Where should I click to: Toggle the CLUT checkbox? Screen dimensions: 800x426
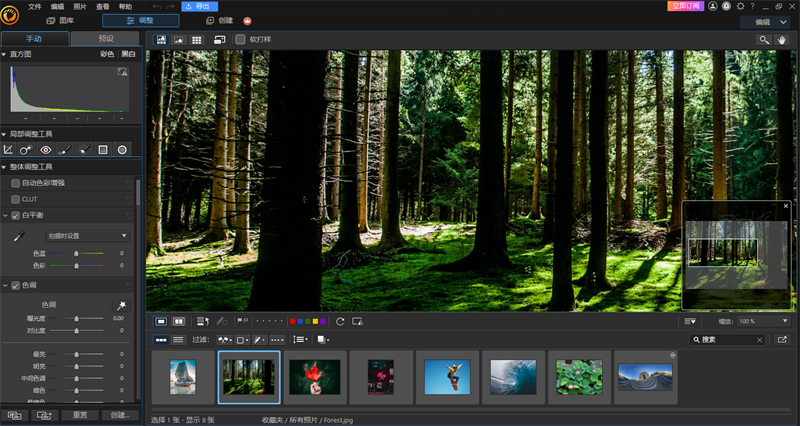coord(15,199)
